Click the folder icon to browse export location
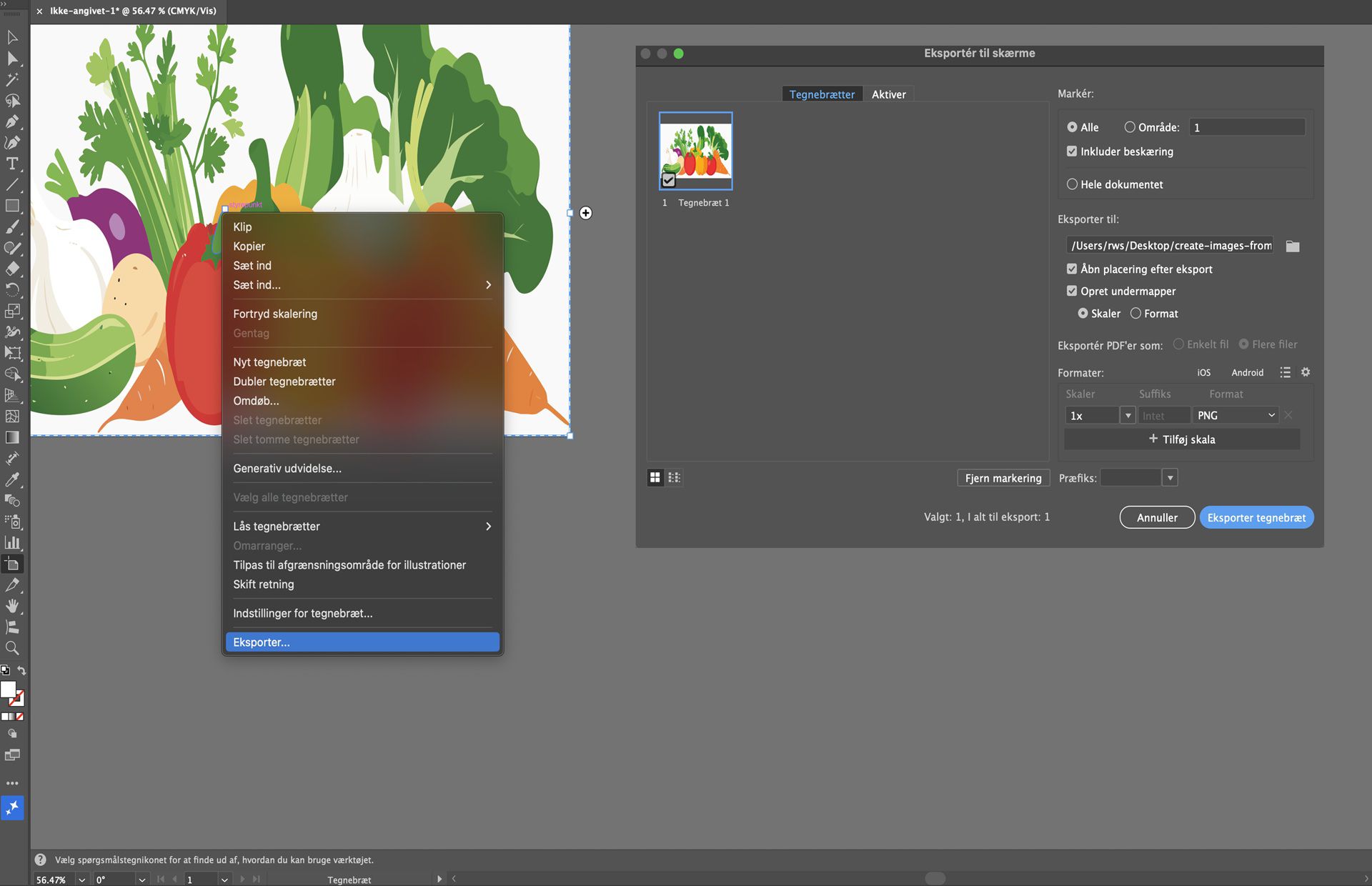This screenshot has width=1372, height=886. [1292, 246]
